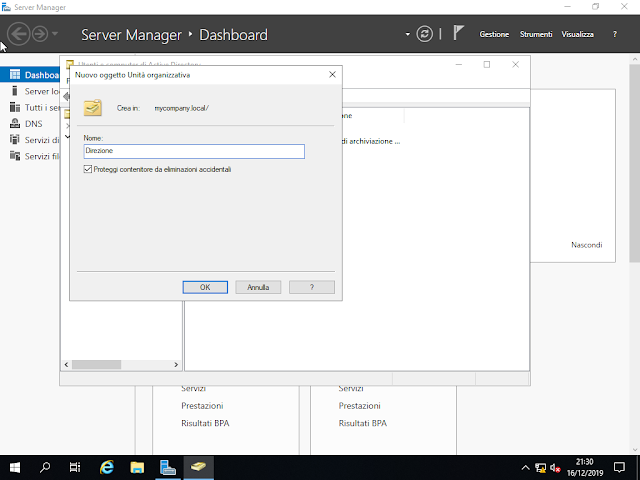Focus the Nome input field containing Direzione
The width and height of the screenshot is (640, 480).
(194, 151)
